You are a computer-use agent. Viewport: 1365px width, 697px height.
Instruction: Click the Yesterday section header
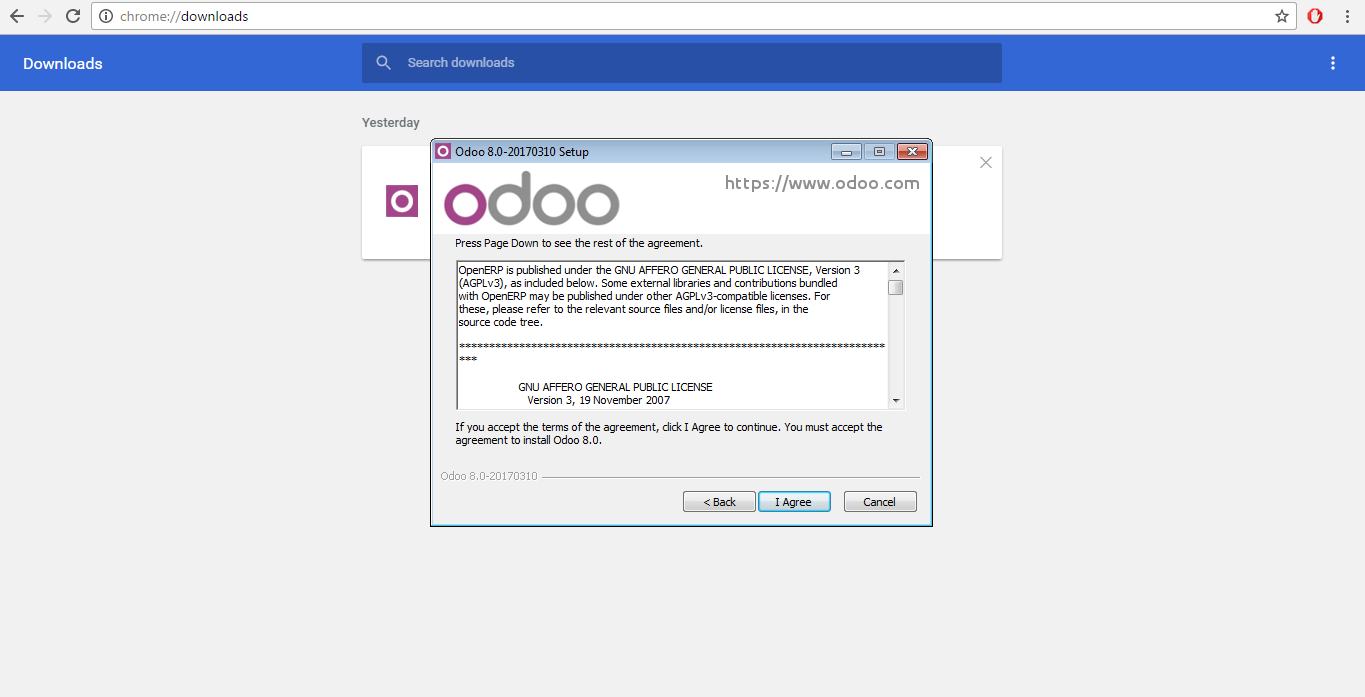(x=390, y=122)
